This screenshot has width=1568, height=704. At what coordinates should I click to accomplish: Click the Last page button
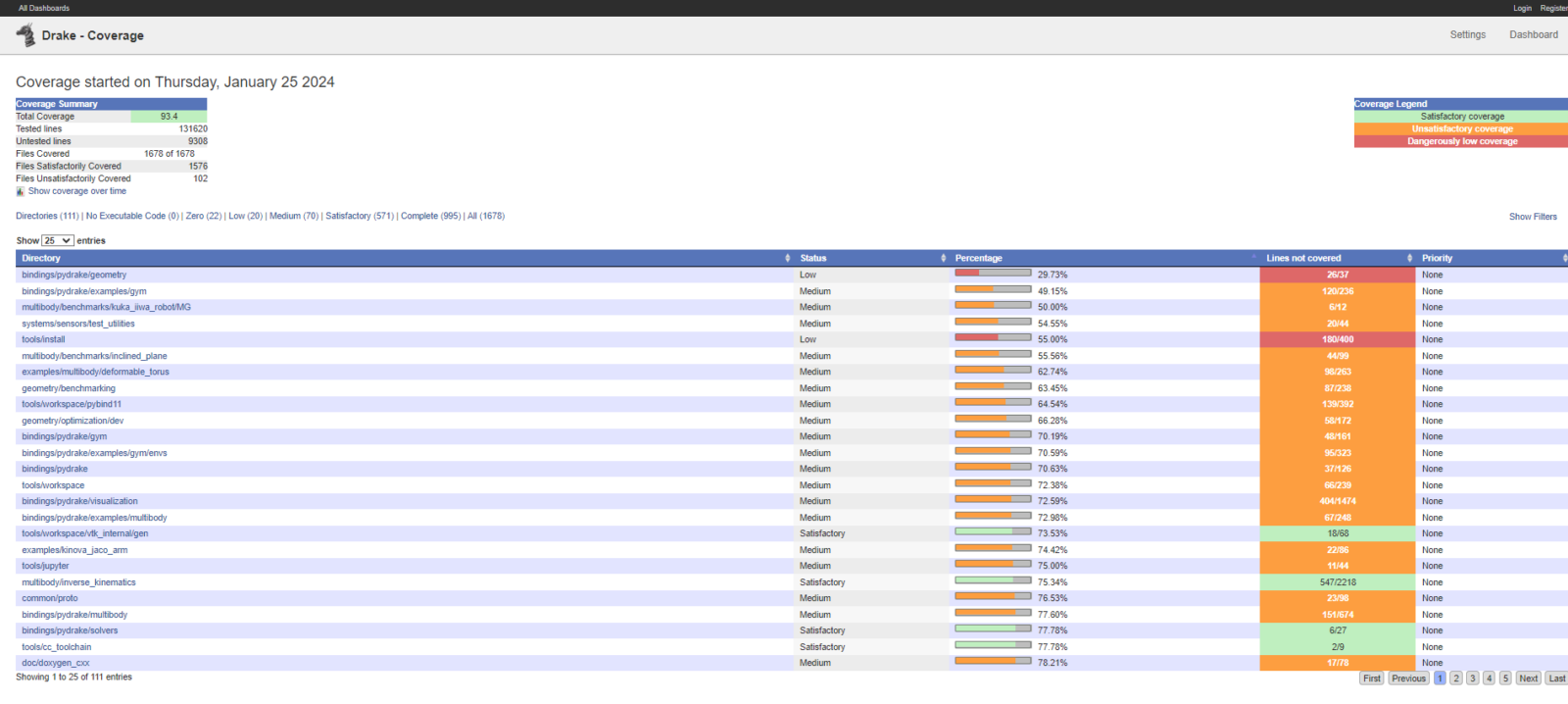[1556, 679]
